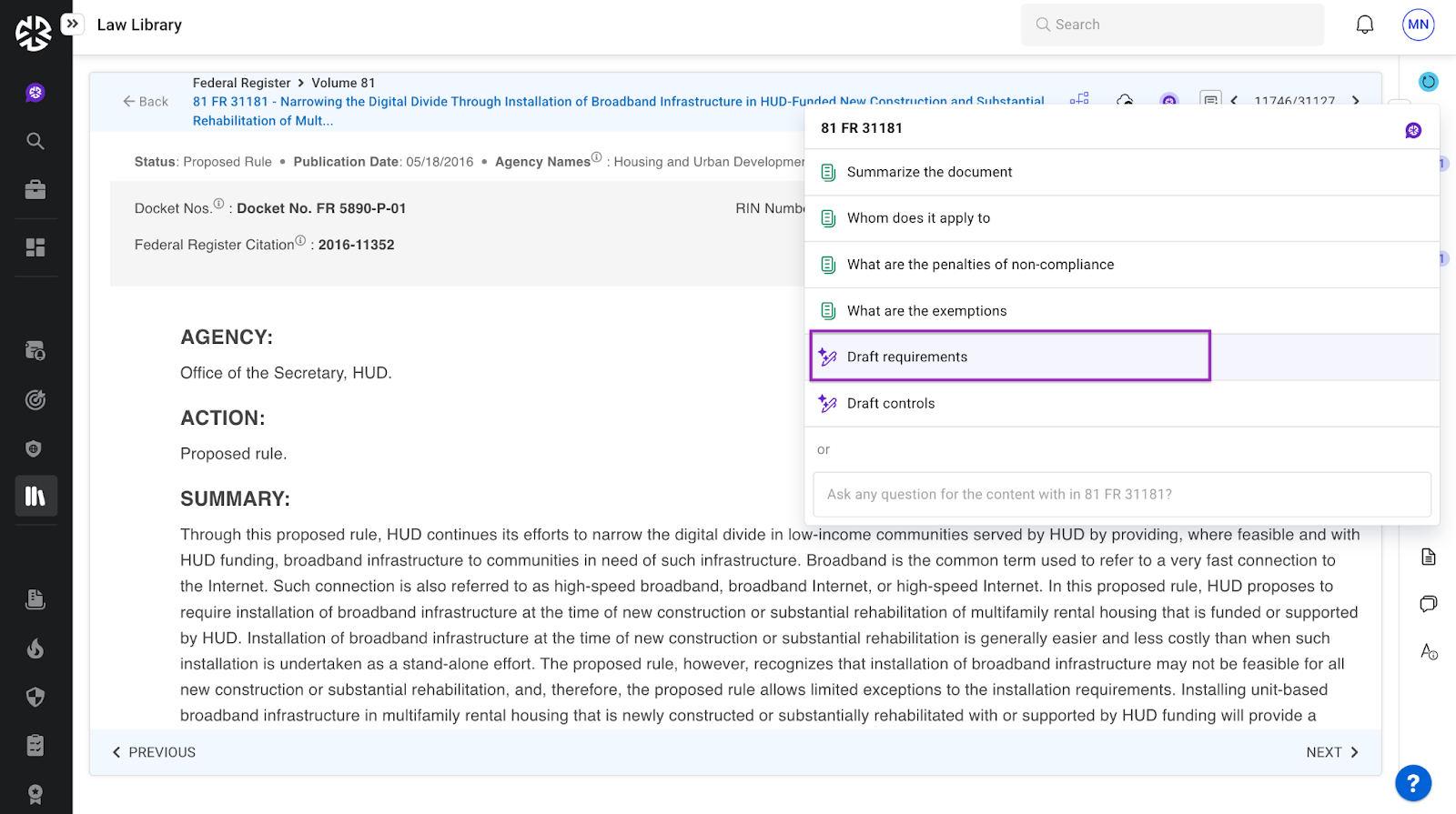Click the notifications bell icon
This screenshot has height=814, width=1456.
1364,25
